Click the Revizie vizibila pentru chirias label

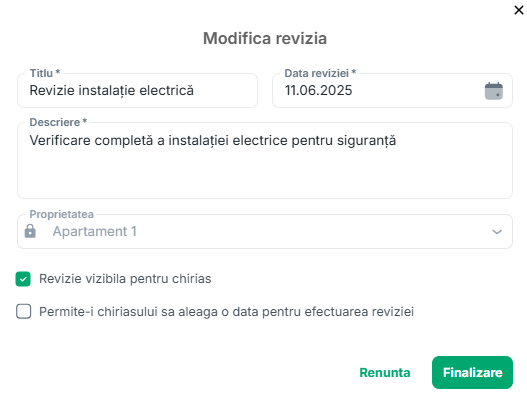coord(125,279)
